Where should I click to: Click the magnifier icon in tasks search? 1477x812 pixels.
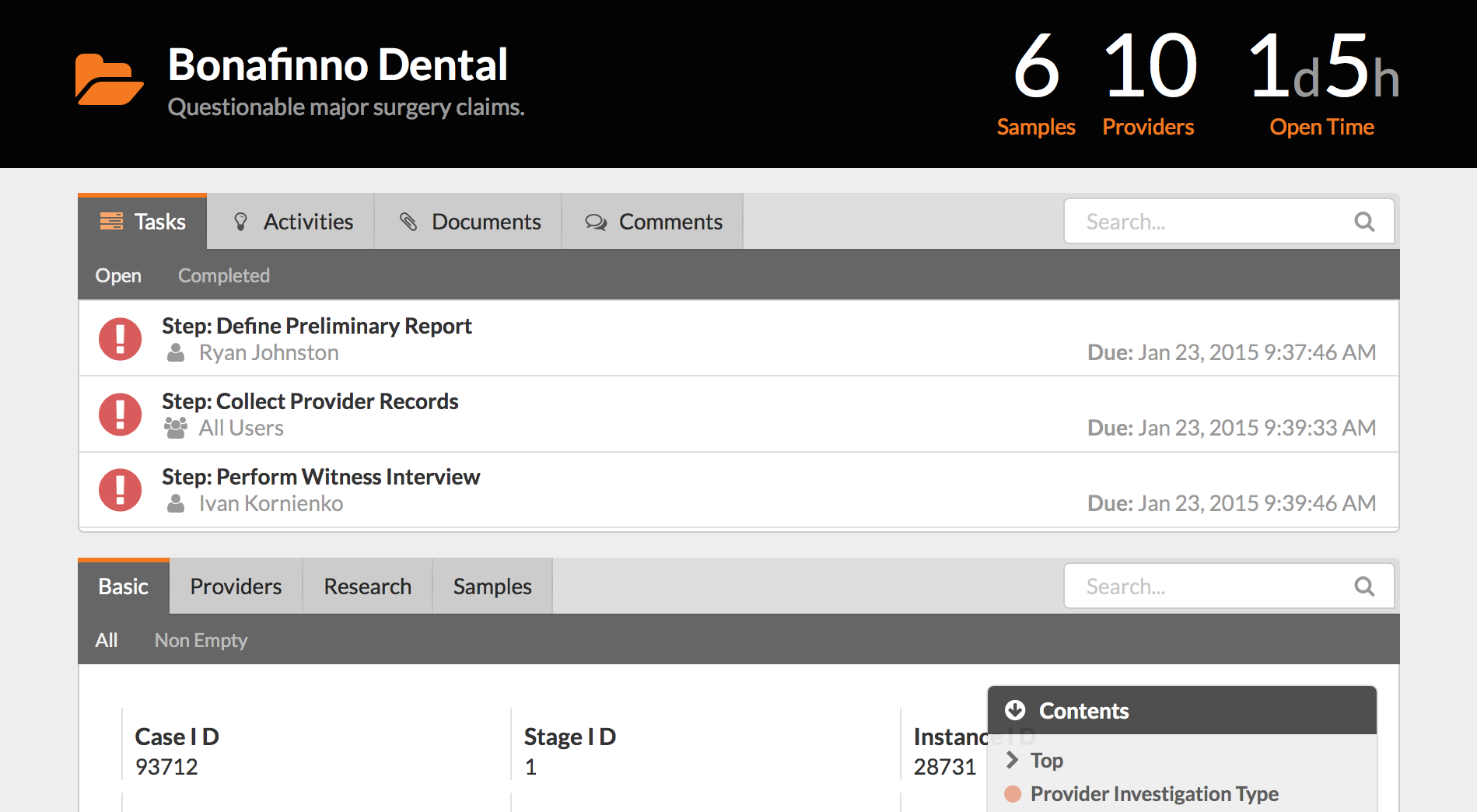pyautogui.click(x=1364, y=222)
